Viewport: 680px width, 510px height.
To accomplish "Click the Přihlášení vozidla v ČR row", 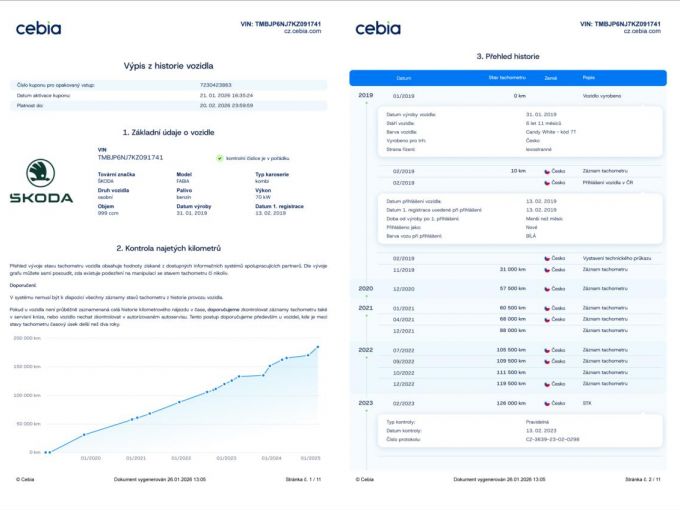I will coord(510,183).
